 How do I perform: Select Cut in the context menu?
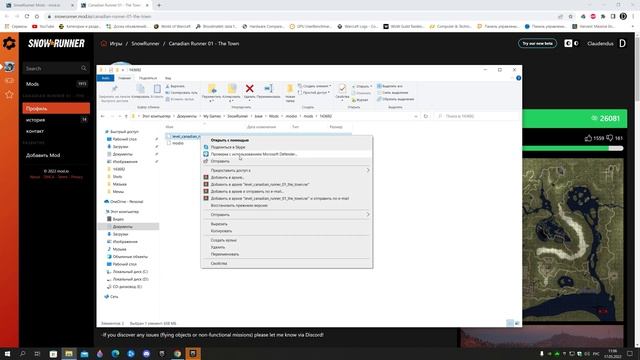pyautogui.click(x=287, y=224)
